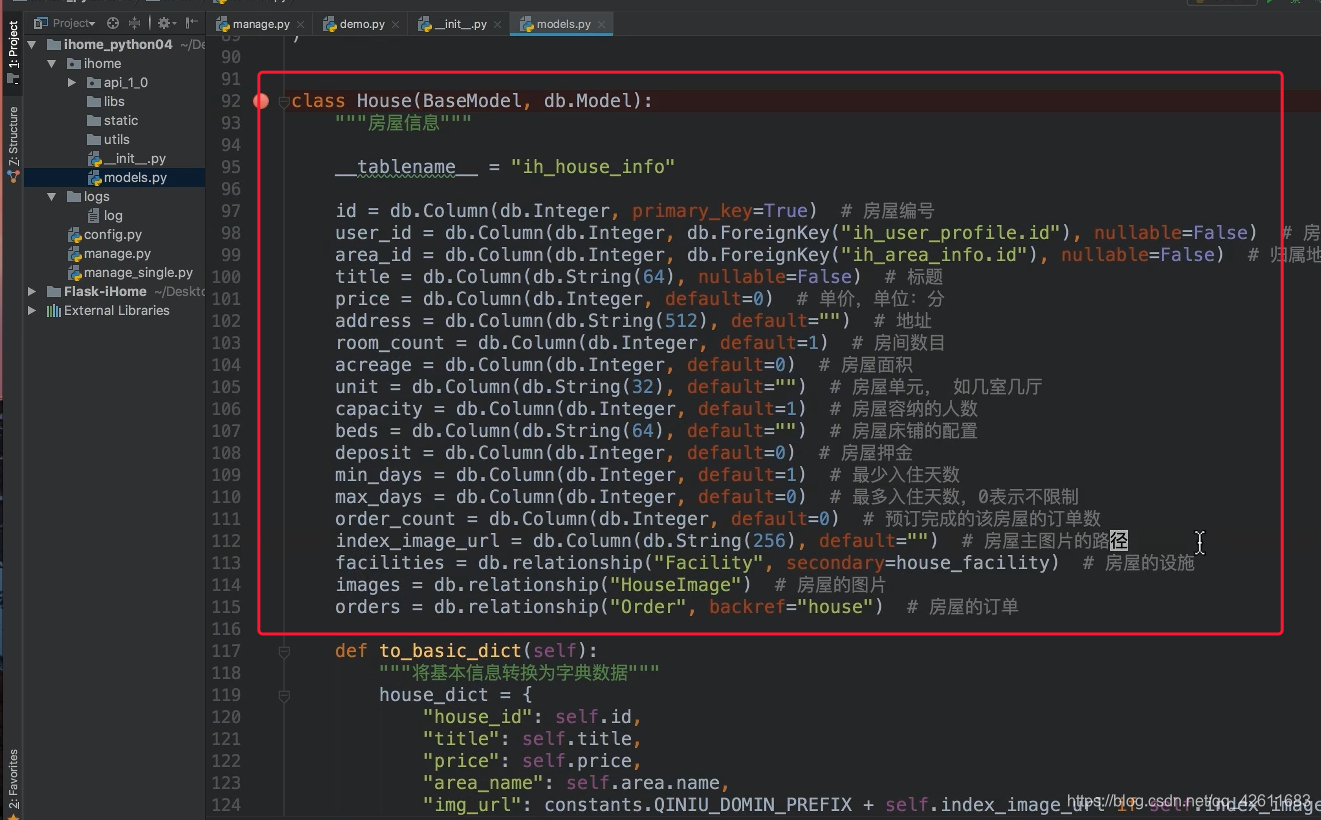The width and height of the screenshot is (1321, 820).
Task: Click the ihome package folder icon
Action: [x=73, y=64]
